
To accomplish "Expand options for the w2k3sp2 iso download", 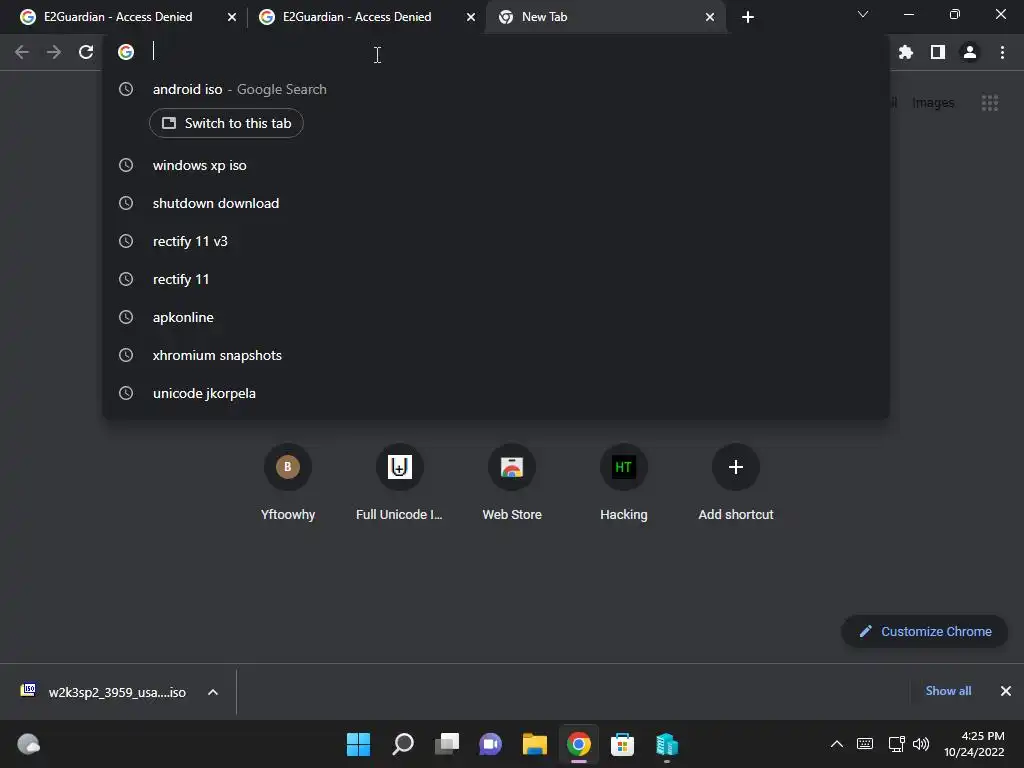I will [x=213, y=692].
